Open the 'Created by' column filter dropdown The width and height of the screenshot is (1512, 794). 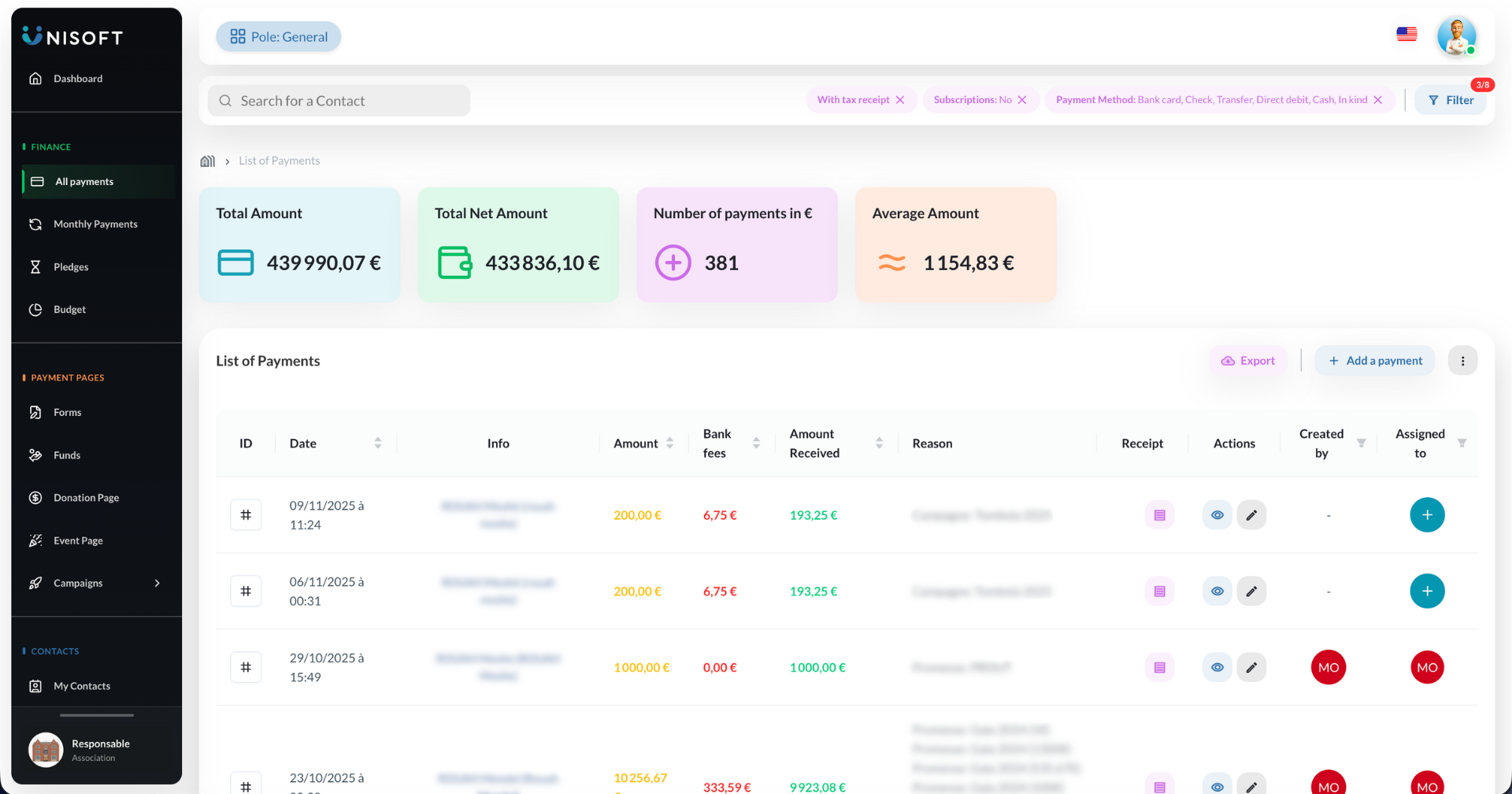pyautogui.click(x=1361, y=443)
